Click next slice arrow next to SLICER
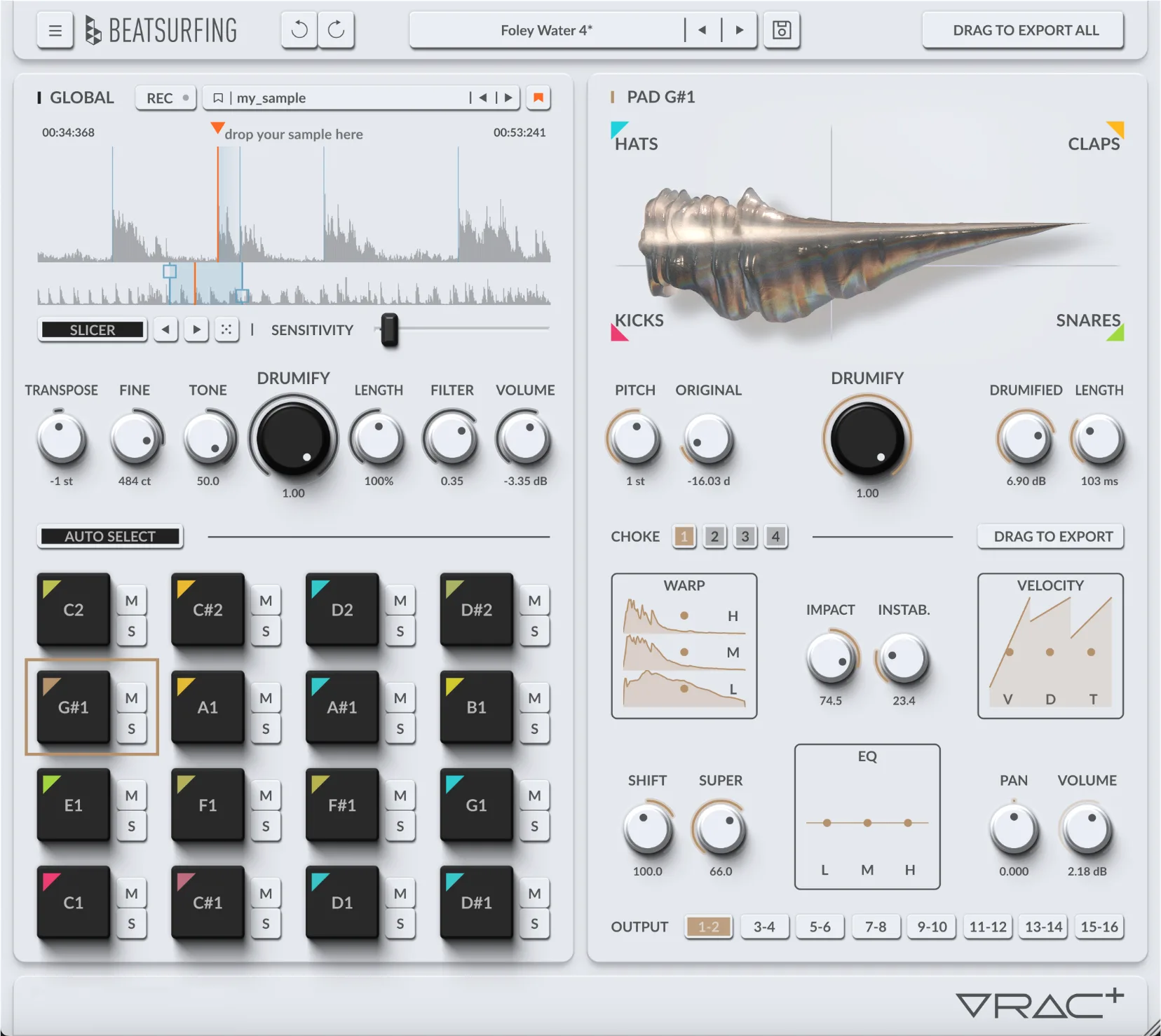 click(196, 329)
